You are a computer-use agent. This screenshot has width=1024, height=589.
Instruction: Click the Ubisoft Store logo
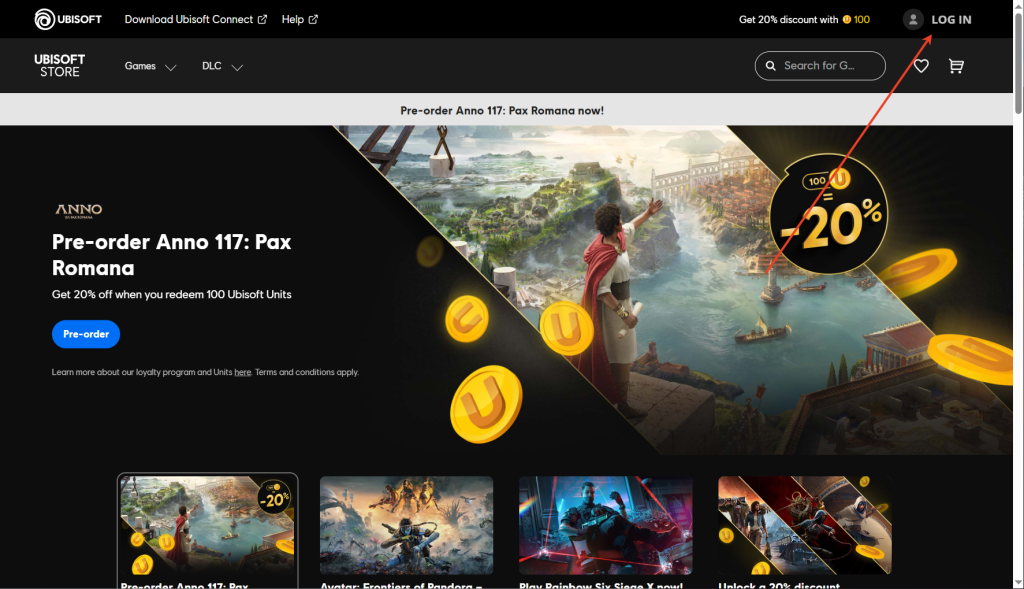[x=60, y=66]
